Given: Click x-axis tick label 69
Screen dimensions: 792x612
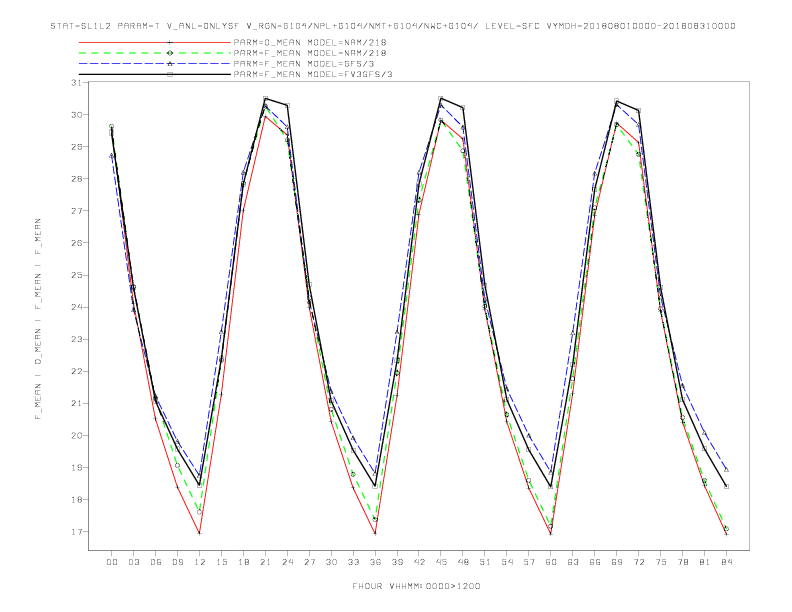Looking at the screenshot, I should pos(617,562).
